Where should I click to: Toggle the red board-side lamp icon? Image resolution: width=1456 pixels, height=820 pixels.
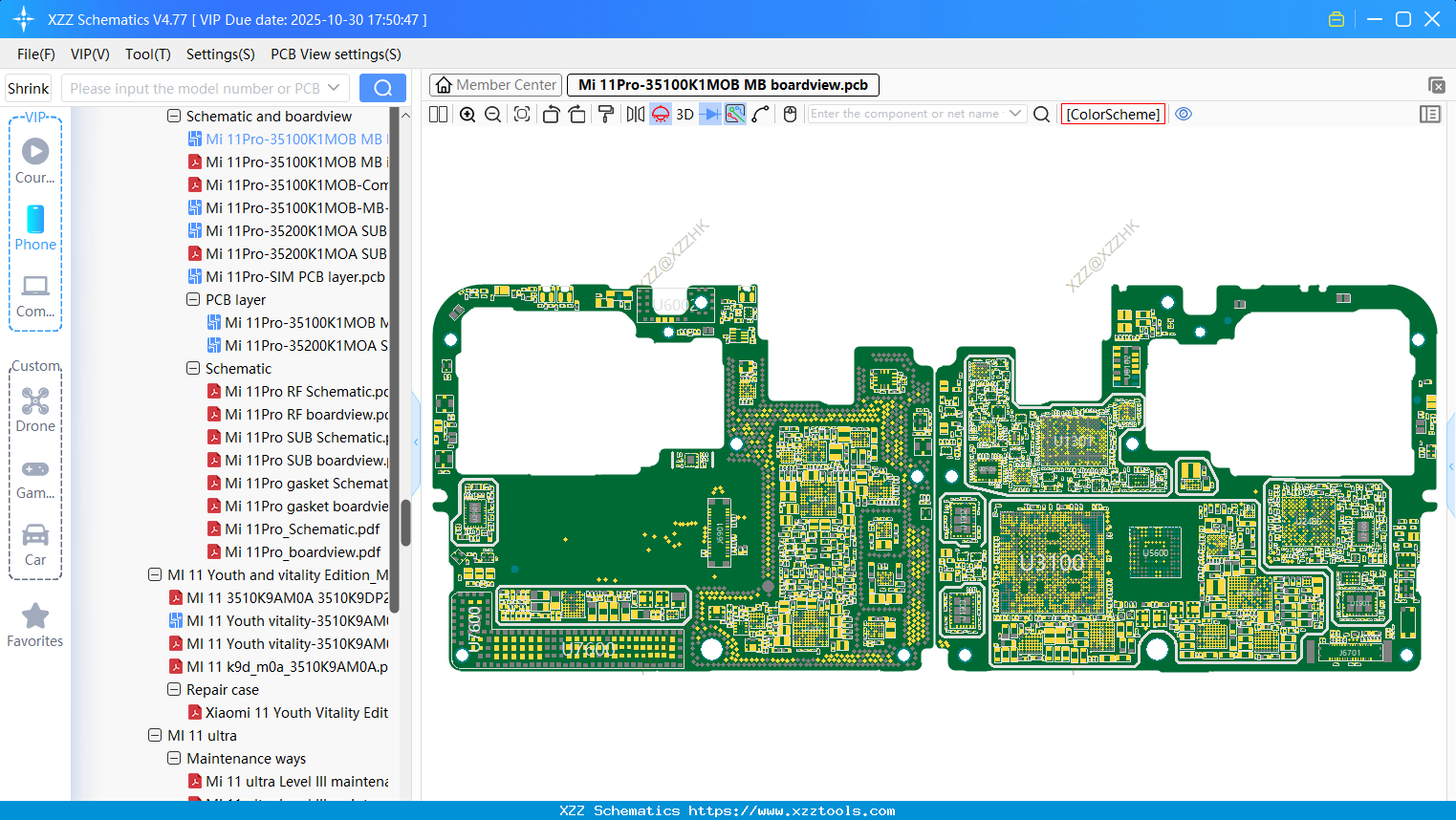pos(660,114)
